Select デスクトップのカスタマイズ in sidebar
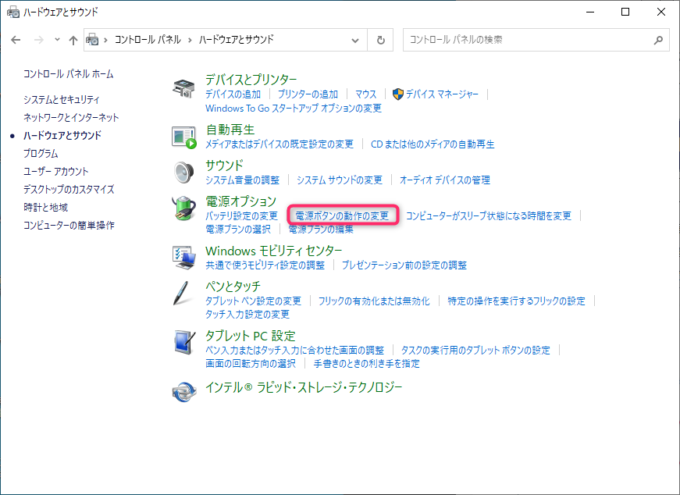 (x=69, y=190)
